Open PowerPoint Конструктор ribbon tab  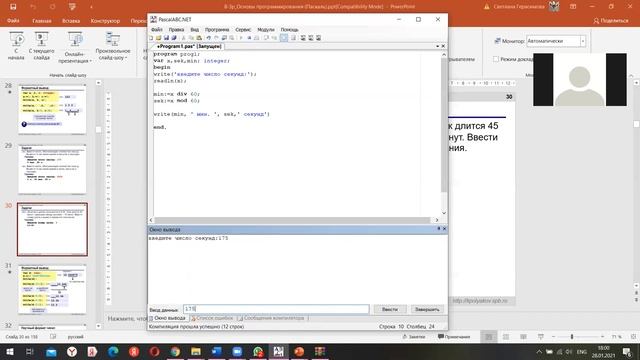[x=105, y=20]
